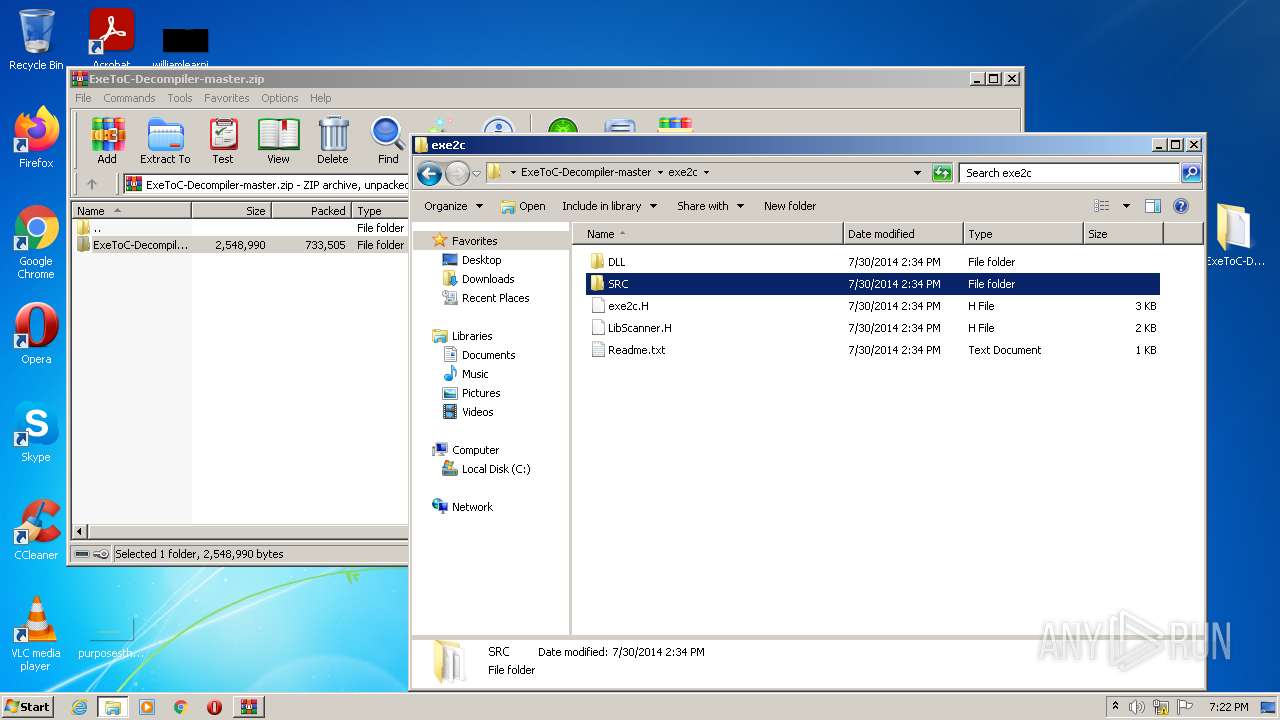Image resolution: width=1280 pixels, height=720 pixels.
Task: Open the Start menu
Action: (28, 707)
